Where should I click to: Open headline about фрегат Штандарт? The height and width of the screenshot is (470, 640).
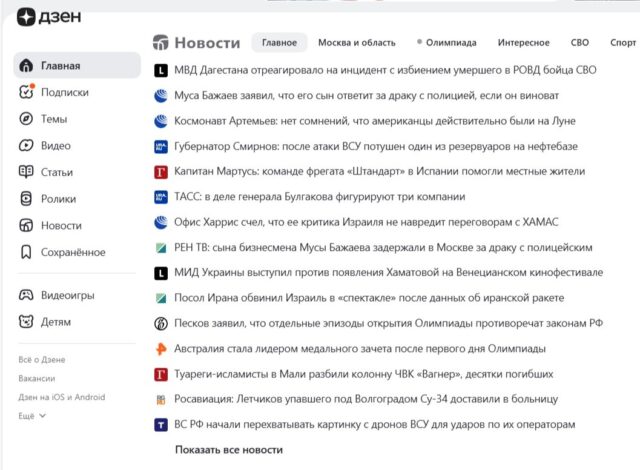point(379,171)
